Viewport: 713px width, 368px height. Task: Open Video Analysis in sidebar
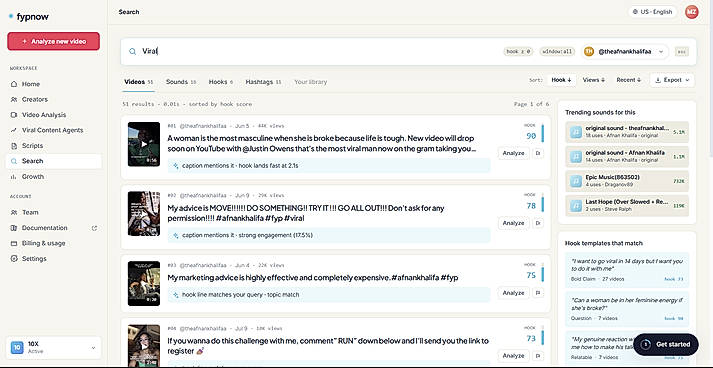44,115
